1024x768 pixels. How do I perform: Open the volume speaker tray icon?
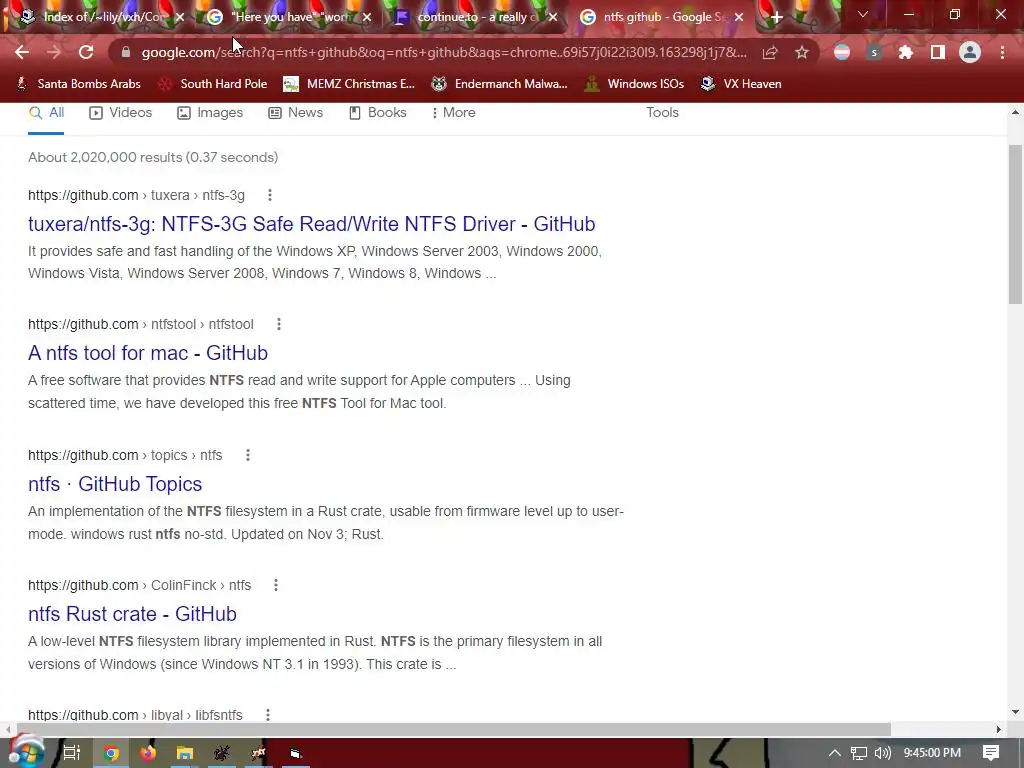click(882, 753)
